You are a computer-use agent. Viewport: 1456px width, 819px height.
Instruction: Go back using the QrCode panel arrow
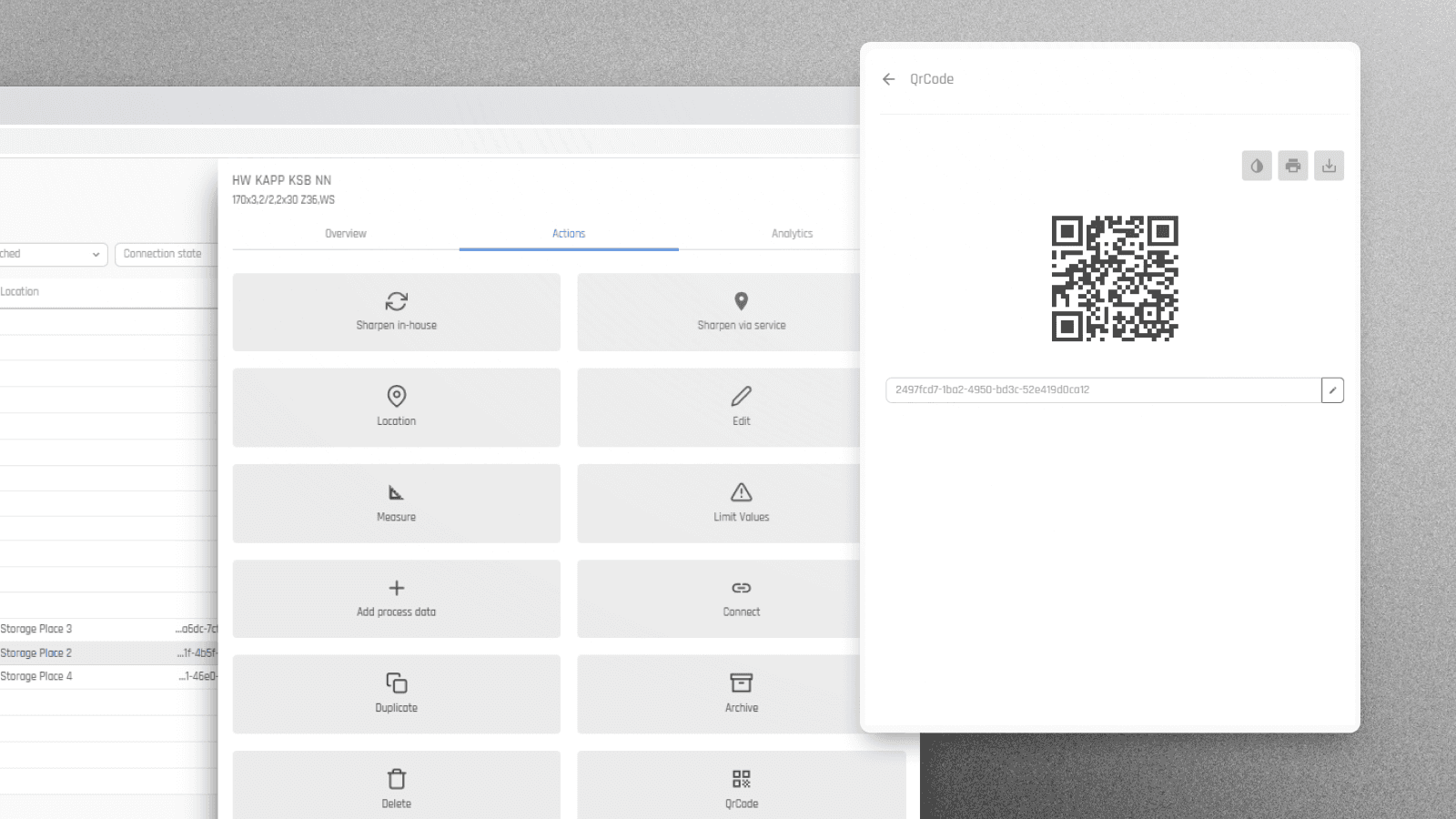889,79
